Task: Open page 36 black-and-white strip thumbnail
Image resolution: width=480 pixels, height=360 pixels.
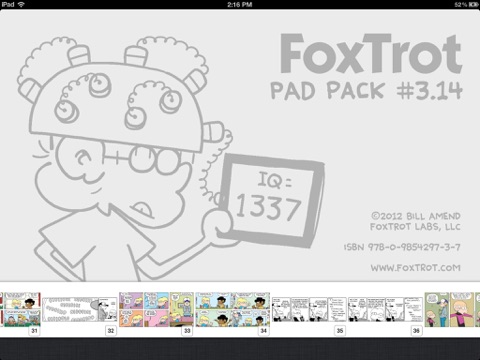Action: pyautogui.click(x=386, y=310)
